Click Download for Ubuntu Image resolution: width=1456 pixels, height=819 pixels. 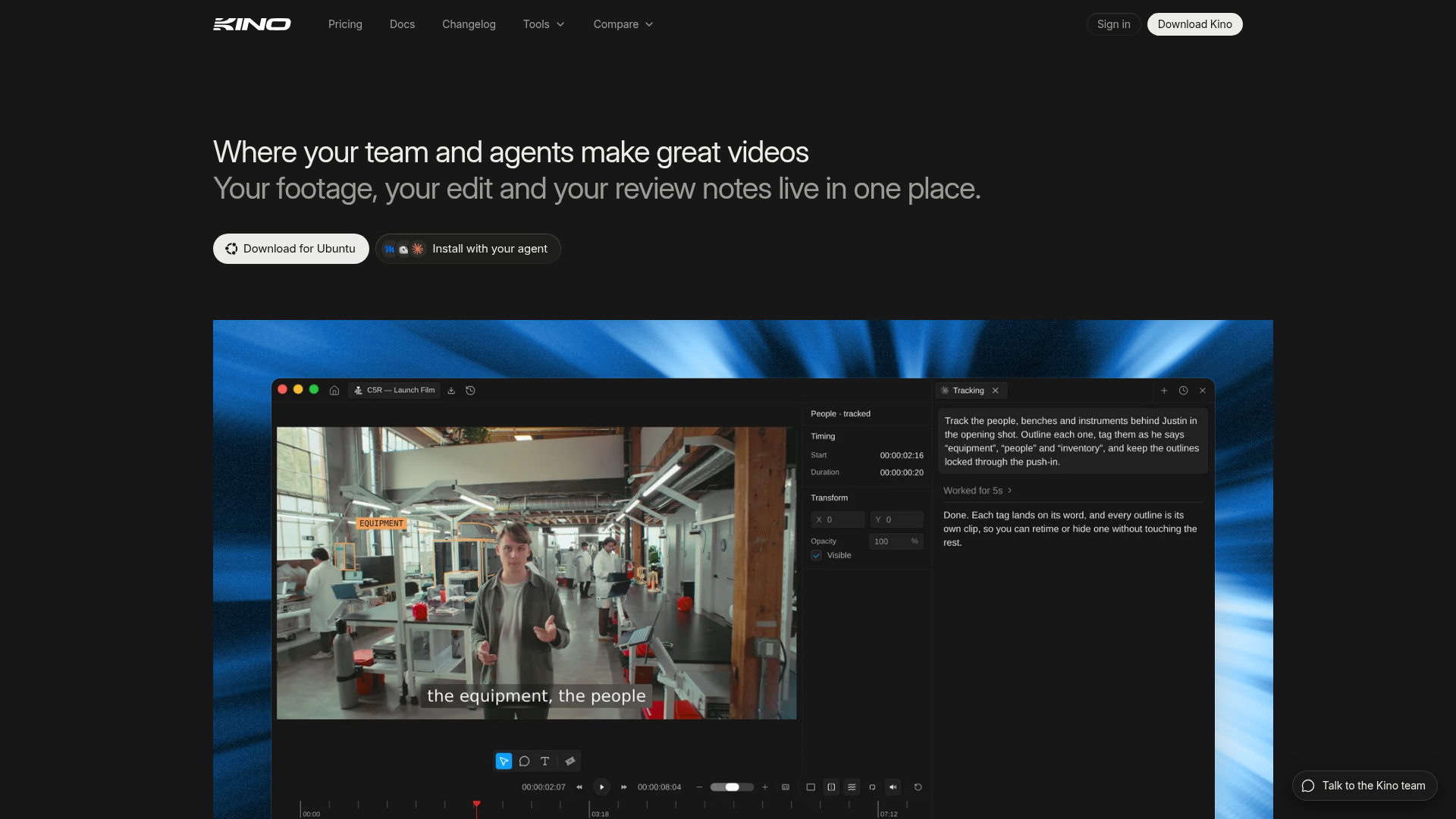point(291,249)
